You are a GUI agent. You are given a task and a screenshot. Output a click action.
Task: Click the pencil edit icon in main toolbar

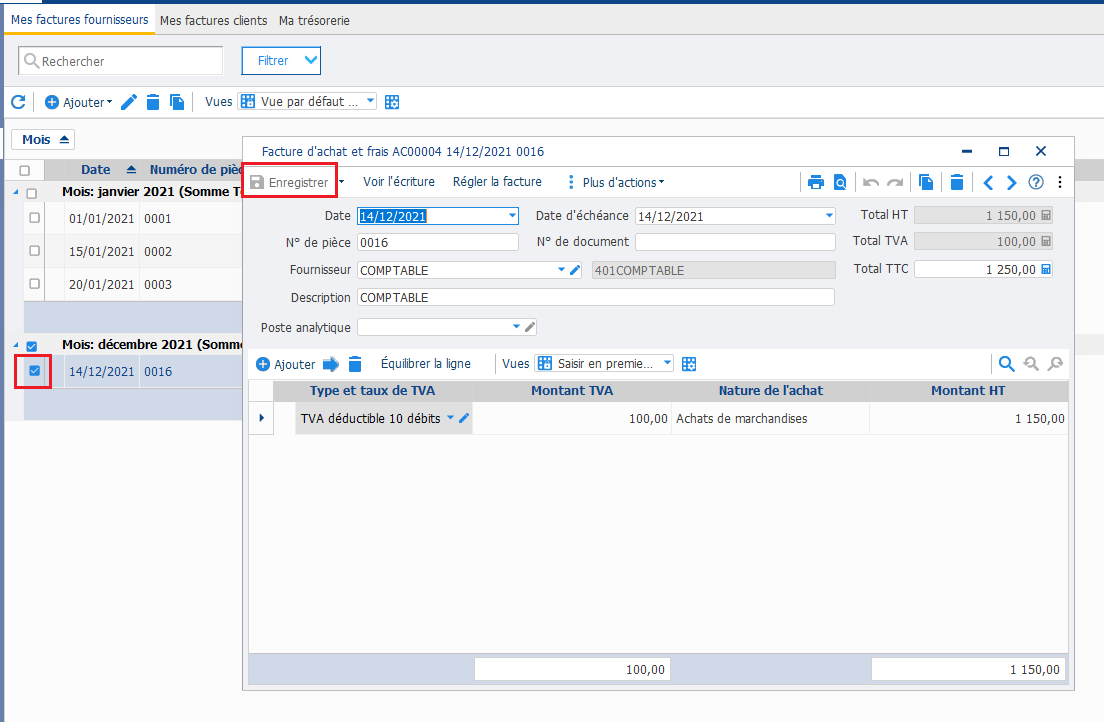(x=129, y=102)
